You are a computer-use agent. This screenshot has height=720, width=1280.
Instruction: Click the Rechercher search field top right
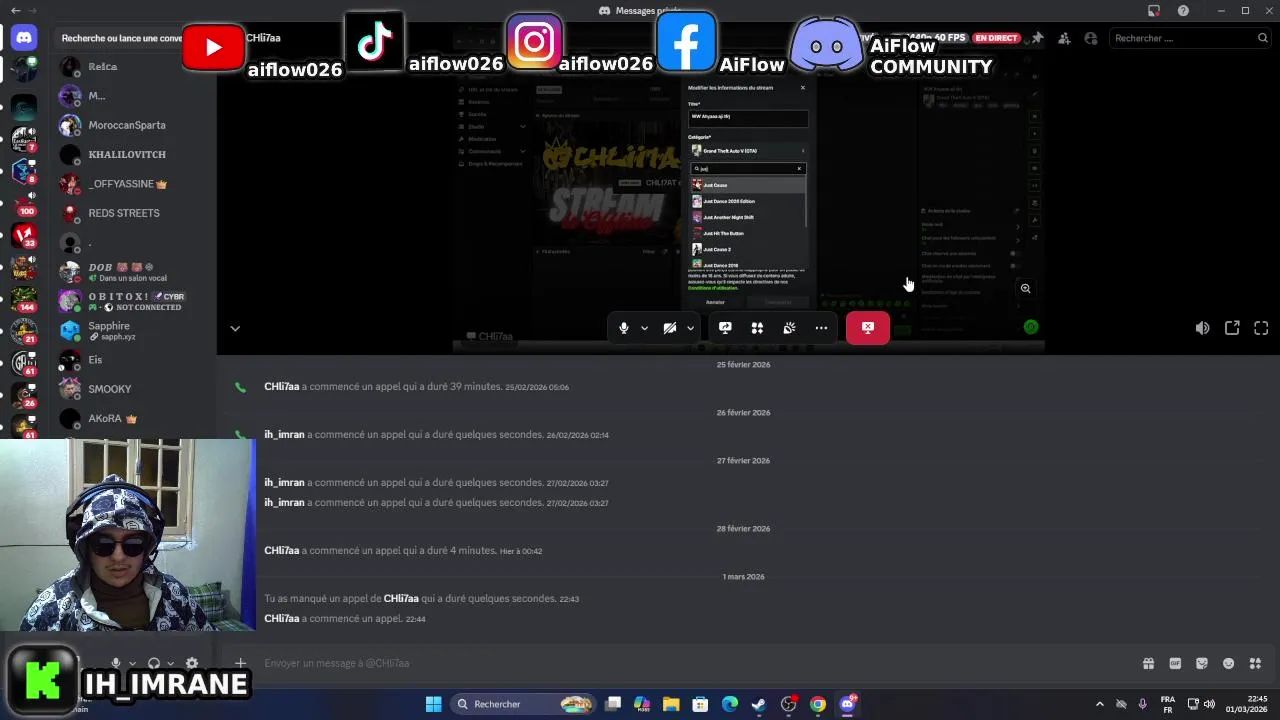(1190, 38)
